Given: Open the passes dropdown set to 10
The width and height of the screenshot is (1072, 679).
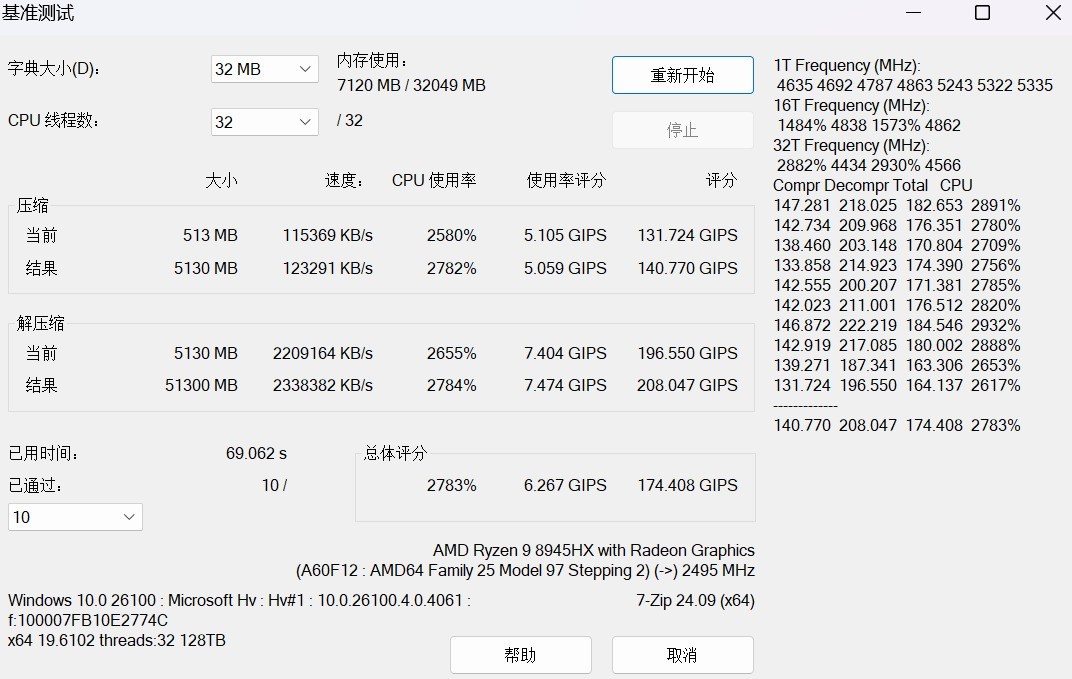Looking at the screenshot, I should (75, 517).
